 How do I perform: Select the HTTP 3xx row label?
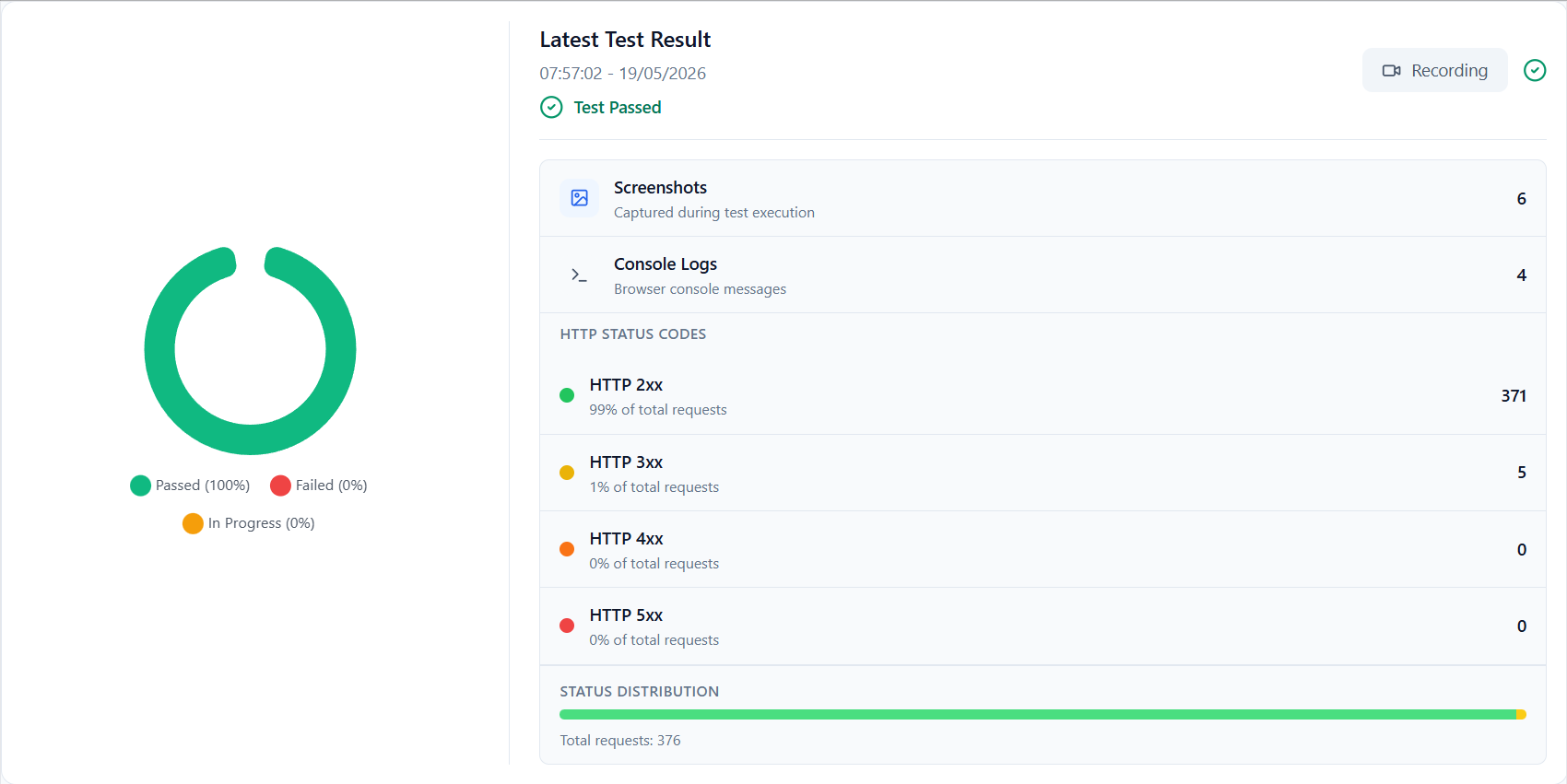point(626,462)
